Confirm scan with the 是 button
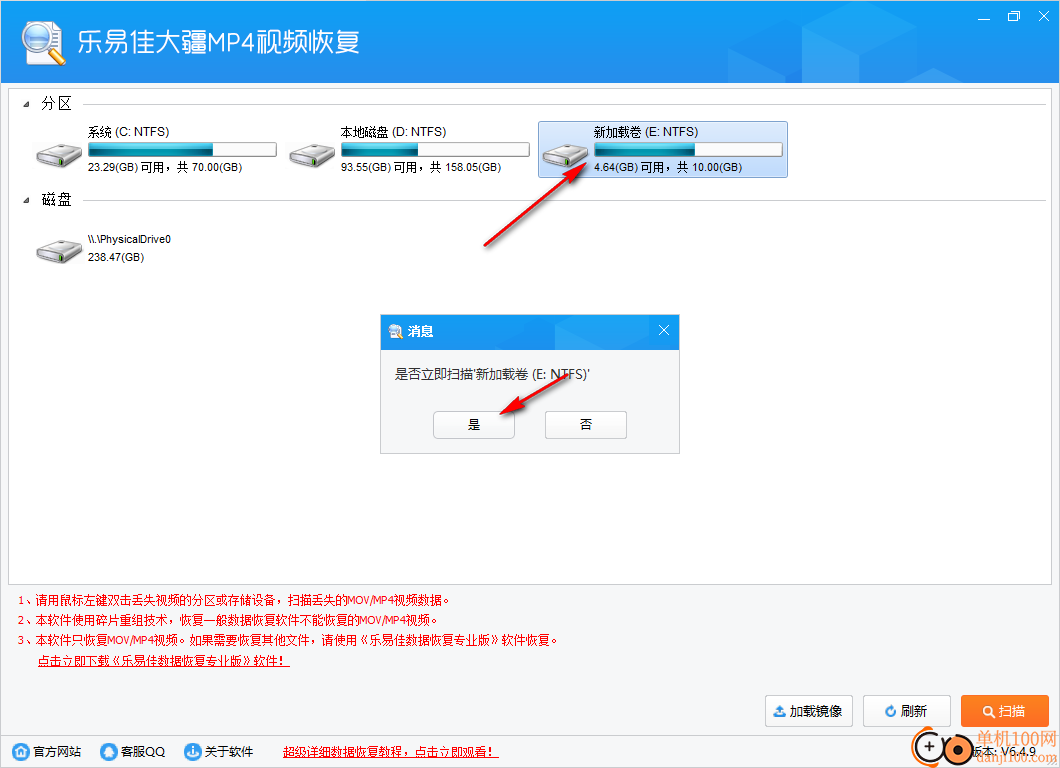The image size is (1060, 768). click(474, 425)
